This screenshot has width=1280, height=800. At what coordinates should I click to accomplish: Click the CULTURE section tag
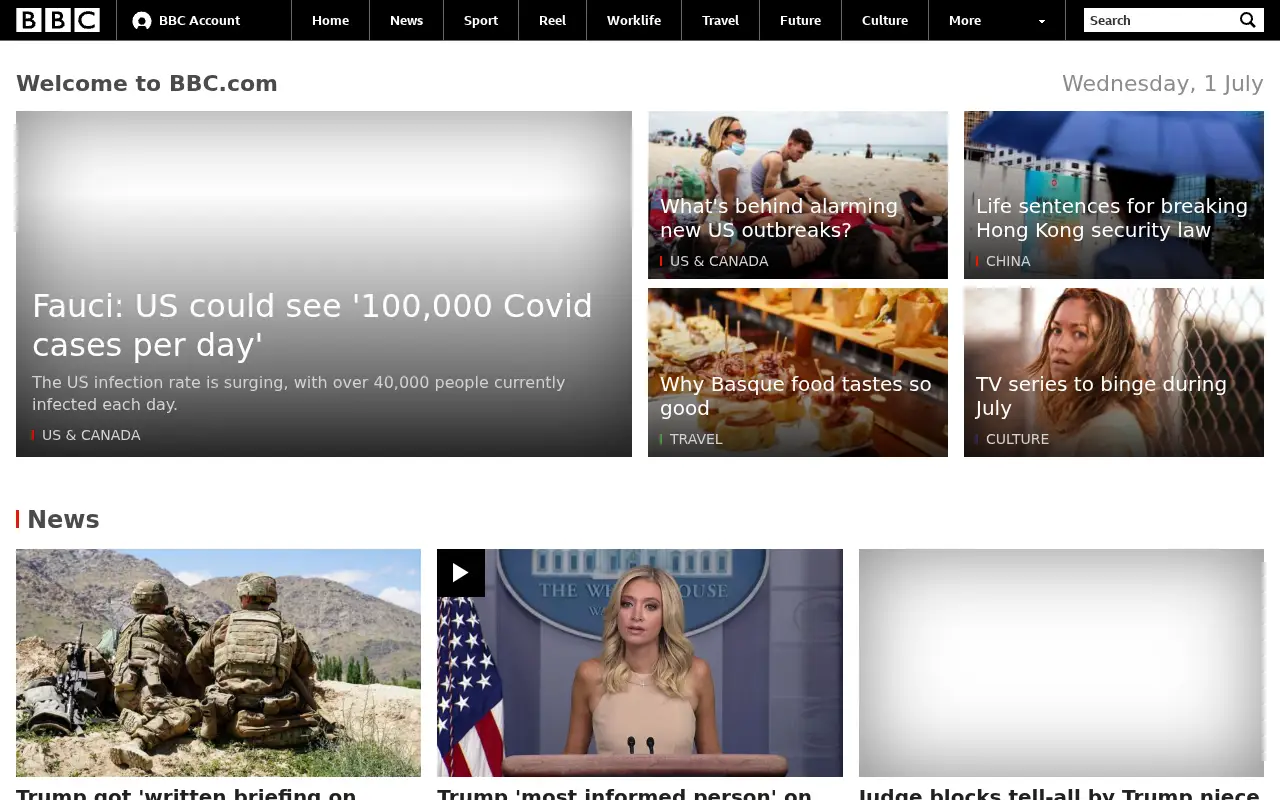1017,439
